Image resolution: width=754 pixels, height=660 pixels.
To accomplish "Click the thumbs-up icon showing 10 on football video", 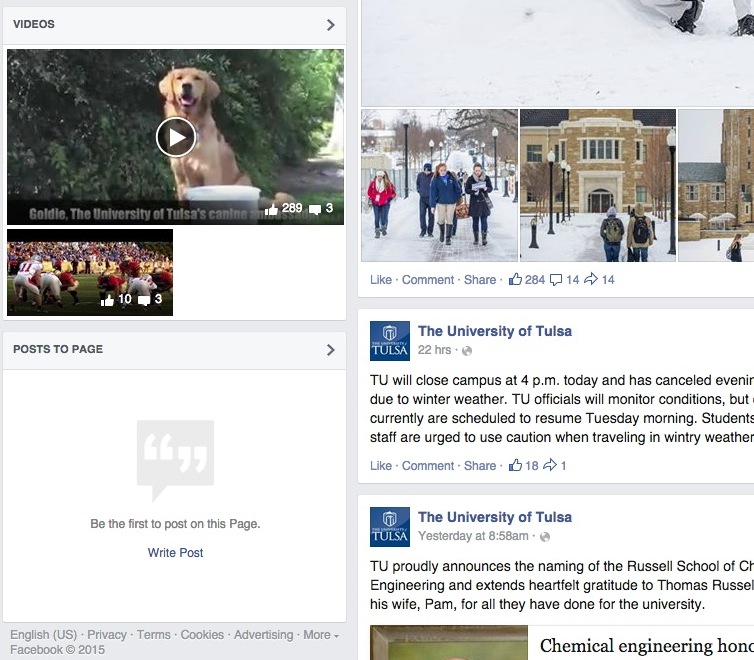I will (107, 300).
